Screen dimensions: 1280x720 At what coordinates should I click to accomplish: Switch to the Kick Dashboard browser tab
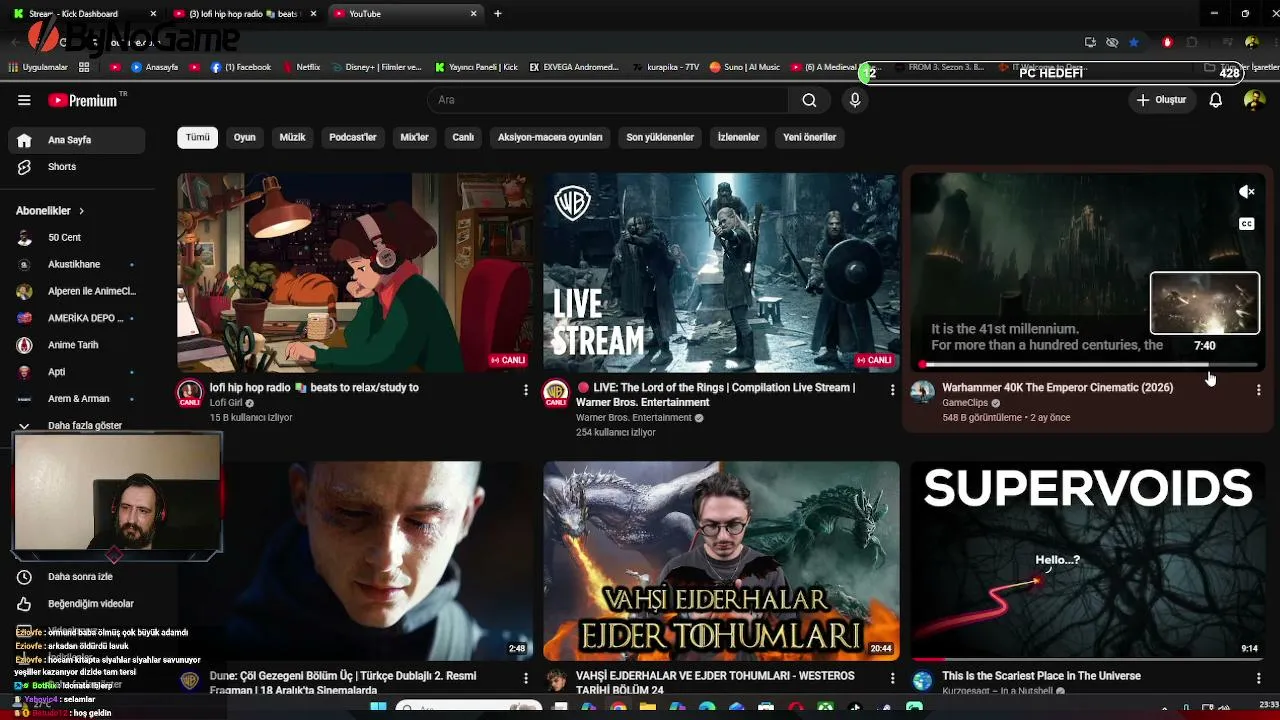(x=83, y=14)
